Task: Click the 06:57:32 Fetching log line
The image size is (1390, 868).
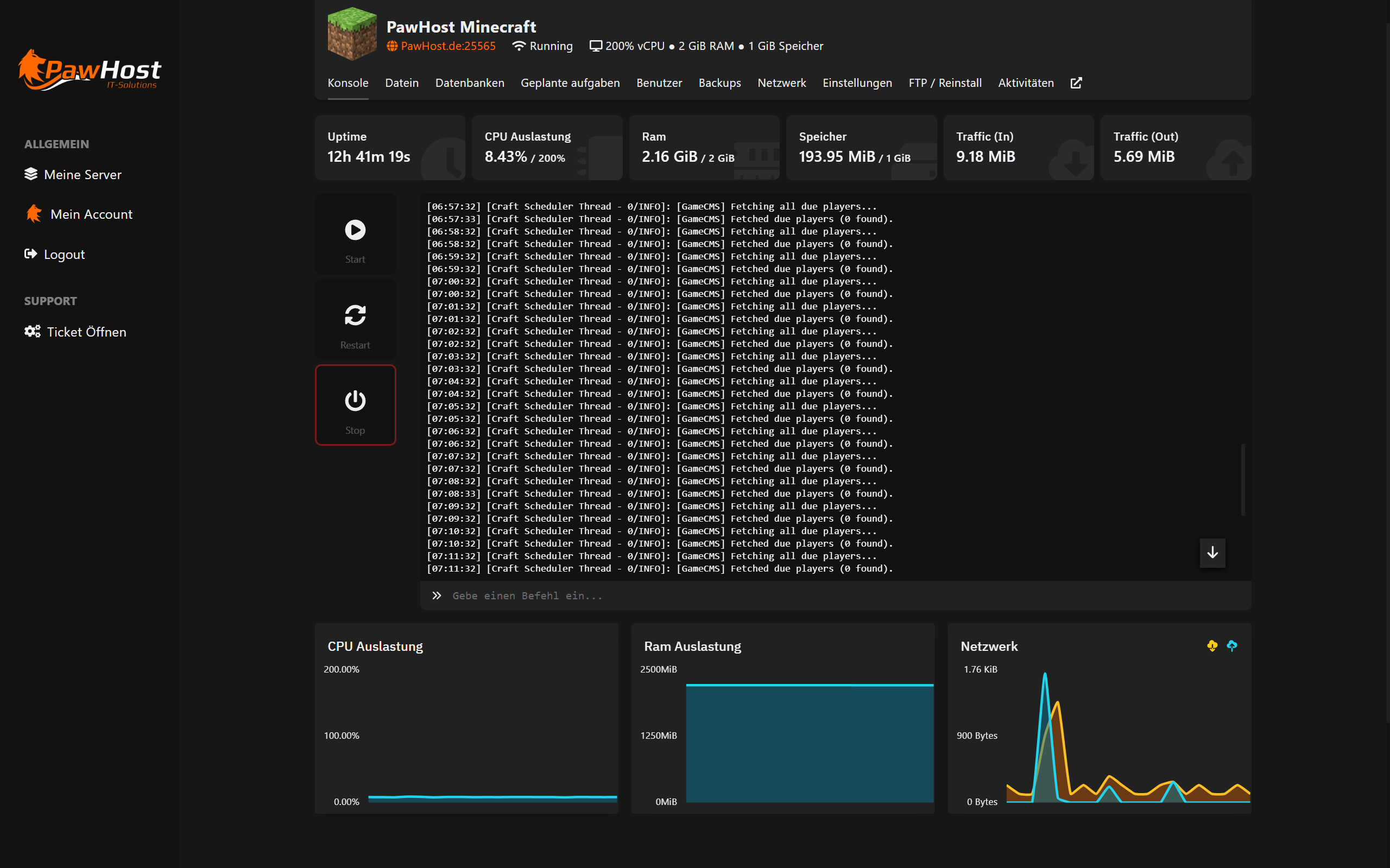Action: (652, 206)
